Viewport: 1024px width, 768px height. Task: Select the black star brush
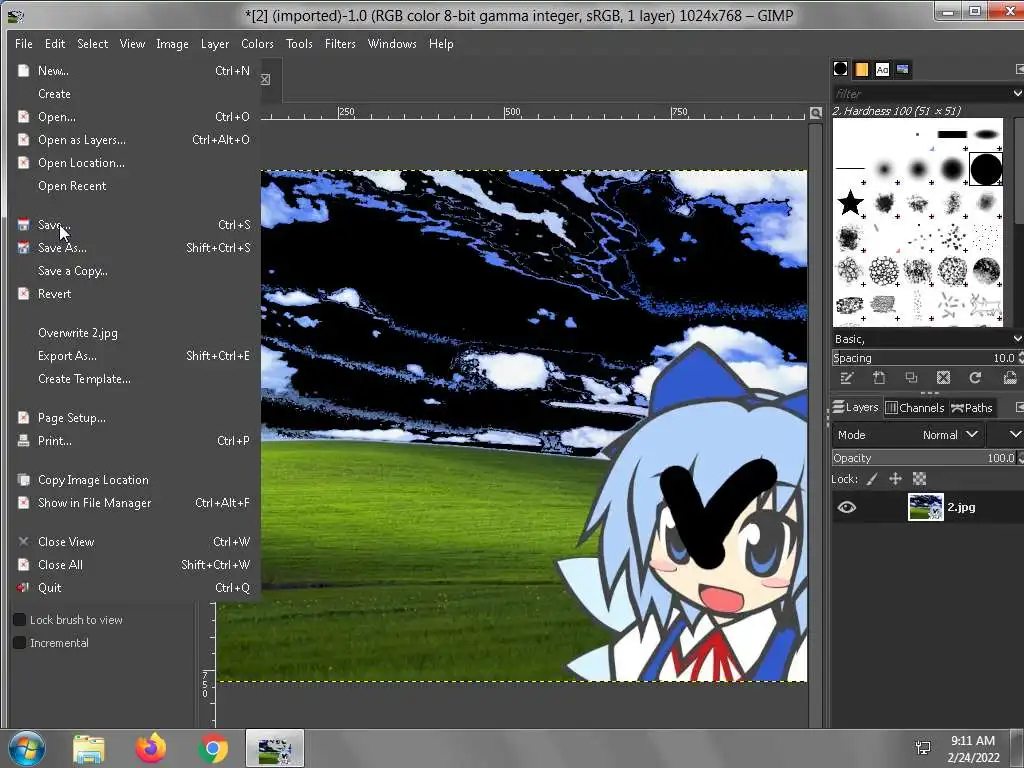click(x=850, y=203)
